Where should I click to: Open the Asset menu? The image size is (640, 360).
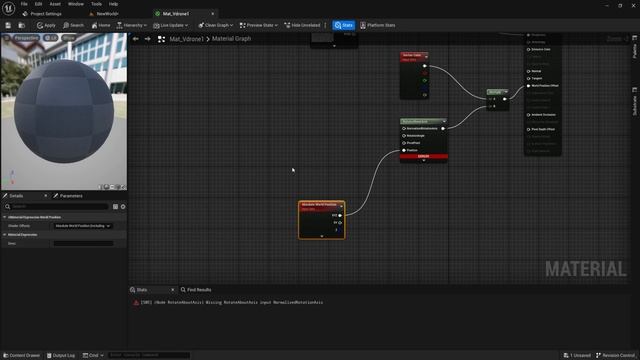(55, 4)
